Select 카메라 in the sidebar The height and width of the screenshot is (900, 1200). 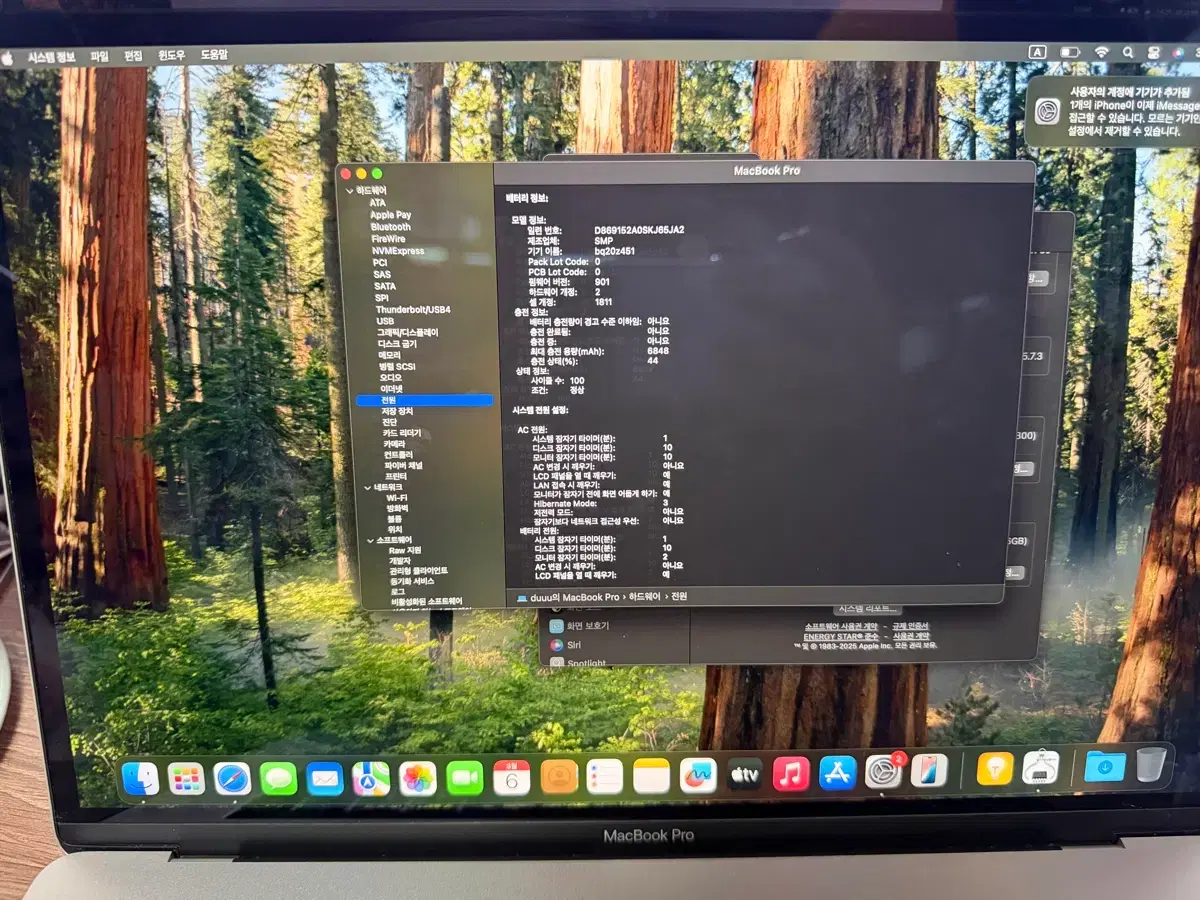(394, 443)
